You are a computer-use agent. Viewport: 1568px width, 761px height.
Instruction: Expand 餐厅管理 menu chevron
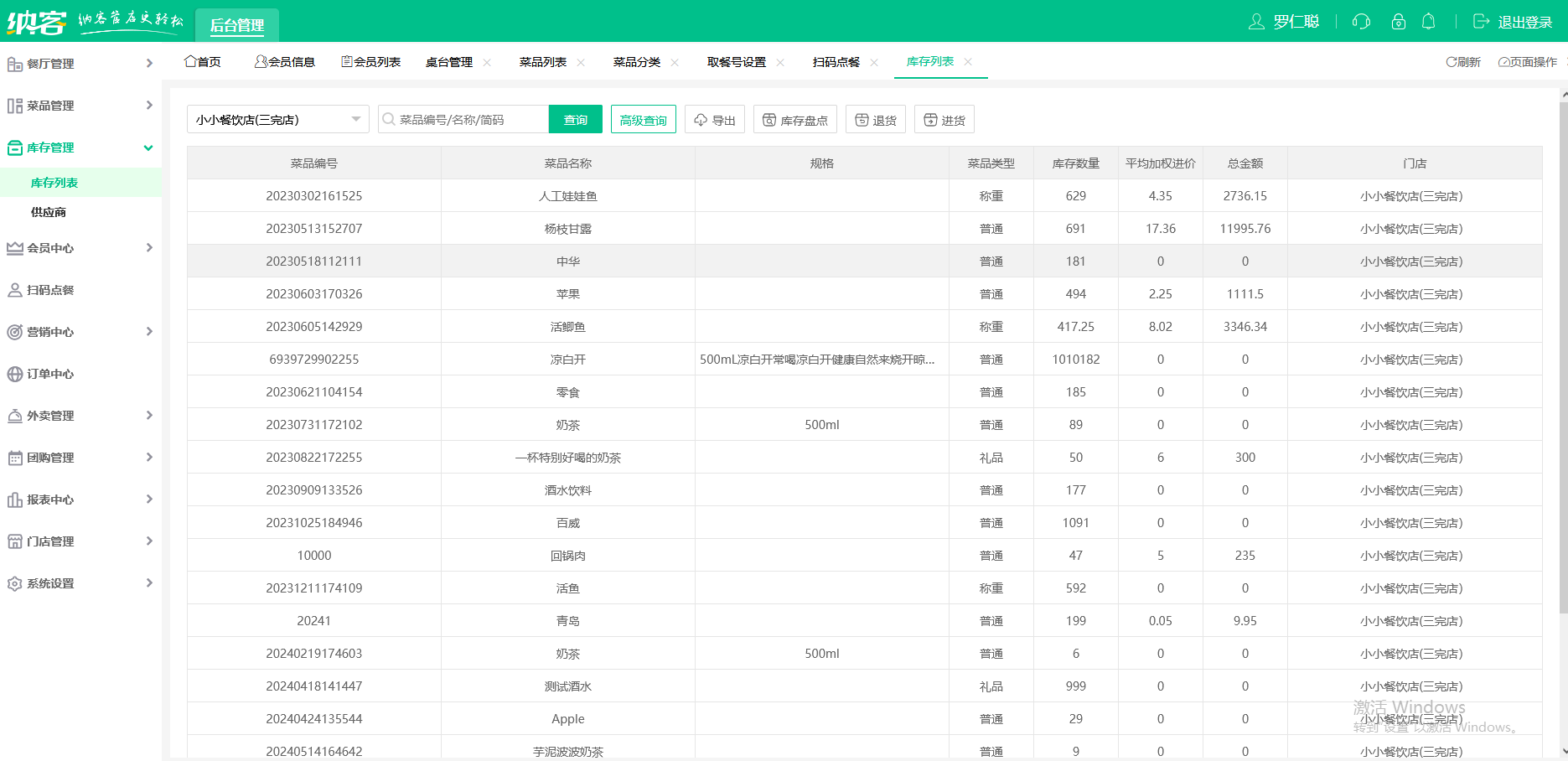[149, 64]
